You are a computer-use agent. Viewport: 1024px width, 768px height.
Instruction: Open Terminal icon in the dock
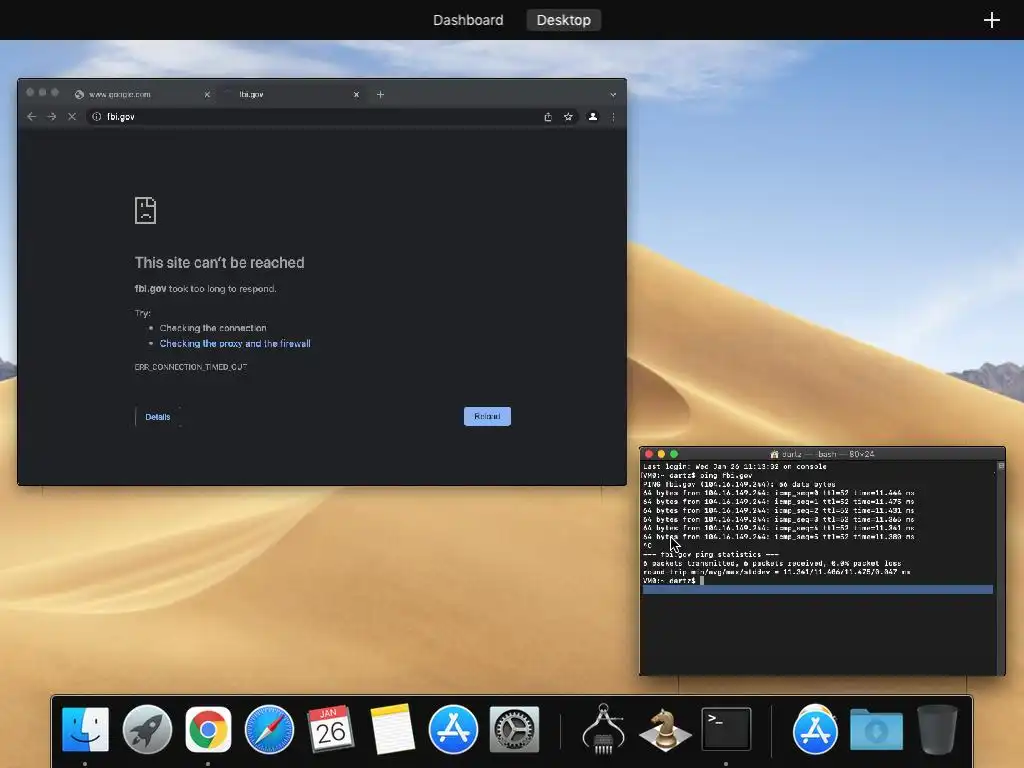click(726, 729)
